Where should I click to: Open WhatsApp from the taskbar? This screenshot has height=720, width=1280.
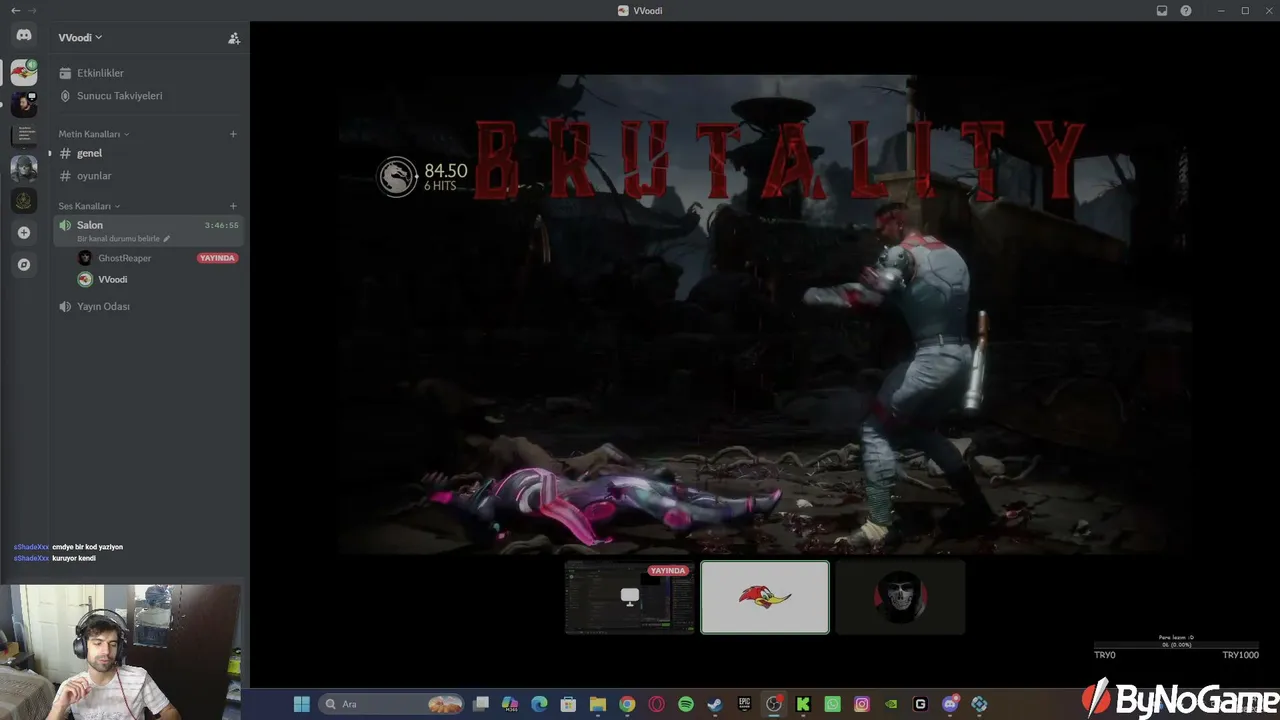click(x=832, y=704)
